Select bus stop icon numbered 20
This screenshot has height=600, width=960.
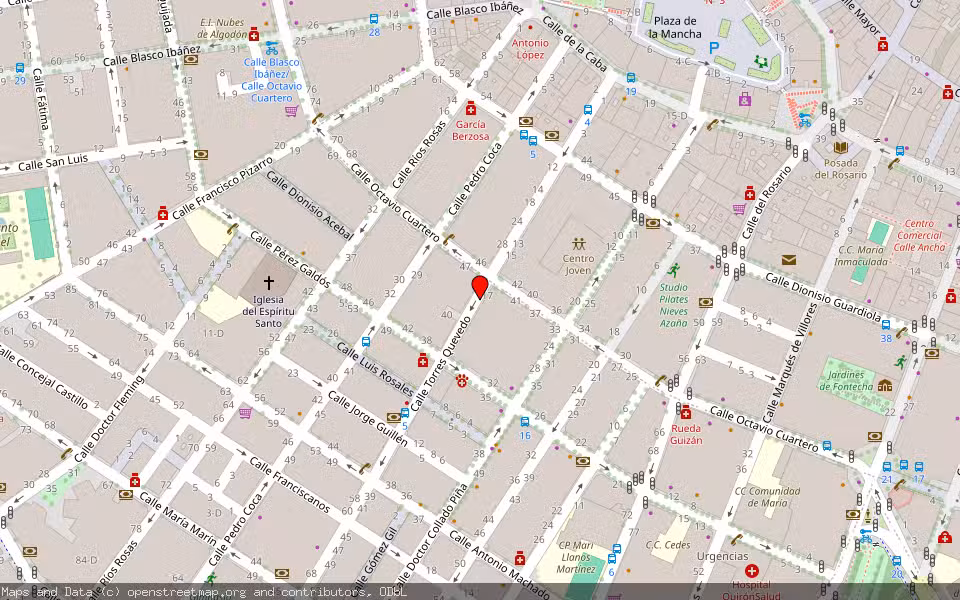point(897,561)
